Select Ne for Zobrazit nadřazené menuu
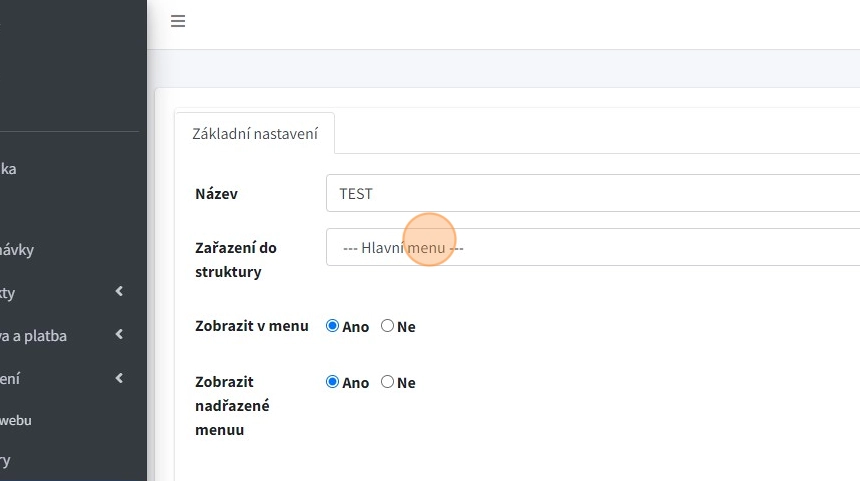 388,382
